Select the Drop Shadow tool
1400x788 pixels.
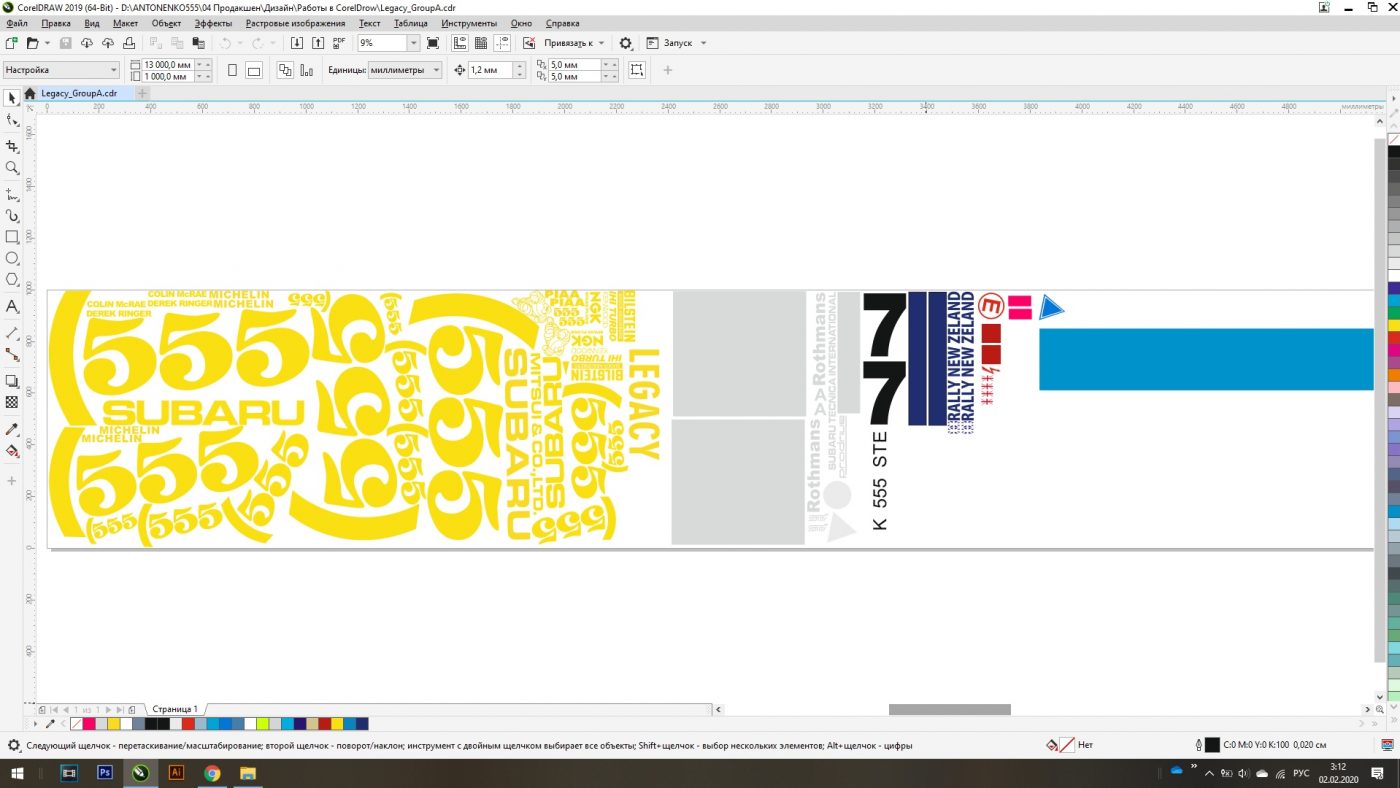click(x=12, y=380)
